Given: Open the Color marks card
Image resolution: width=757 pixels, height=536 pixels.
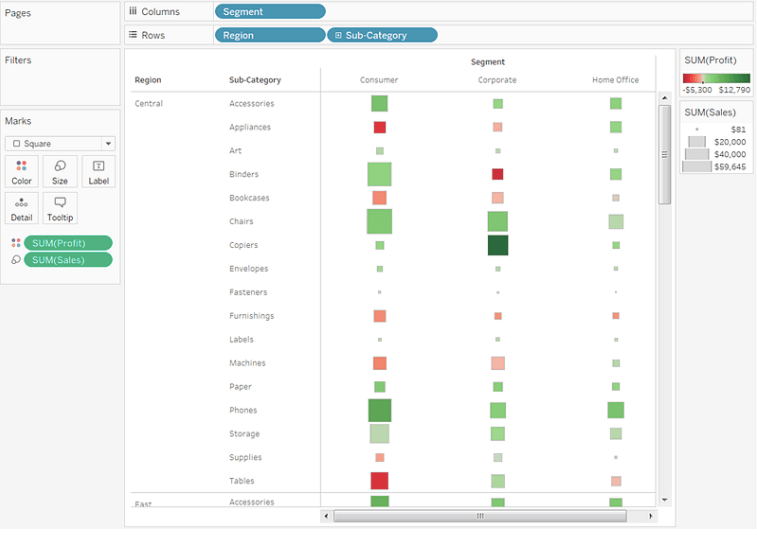Looking at the screenshot, I should coord(21,171).
